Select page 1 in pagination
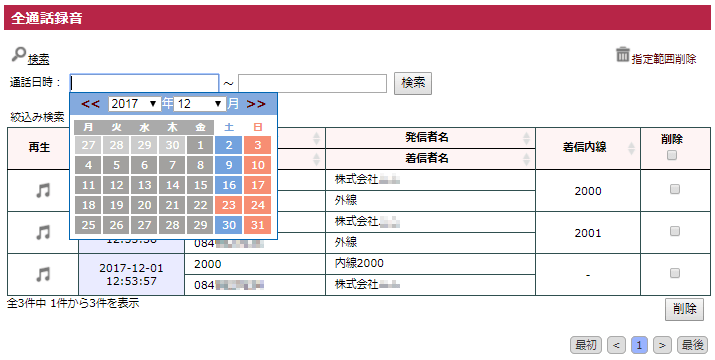This screenshot has width=715, height=360. [x=639, y=345]
